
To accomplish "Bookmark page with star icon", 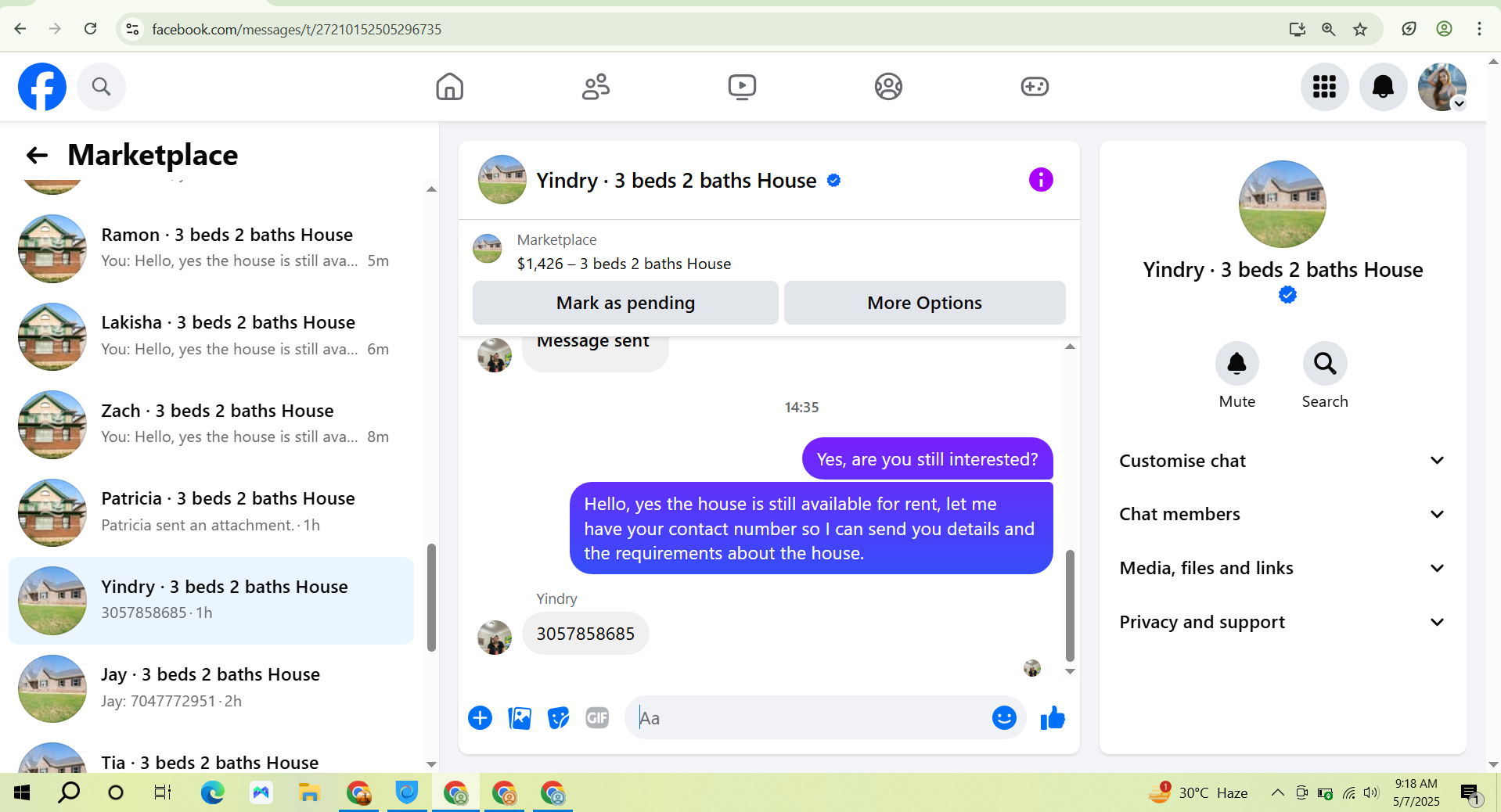I will click(x=1360, y=29).
